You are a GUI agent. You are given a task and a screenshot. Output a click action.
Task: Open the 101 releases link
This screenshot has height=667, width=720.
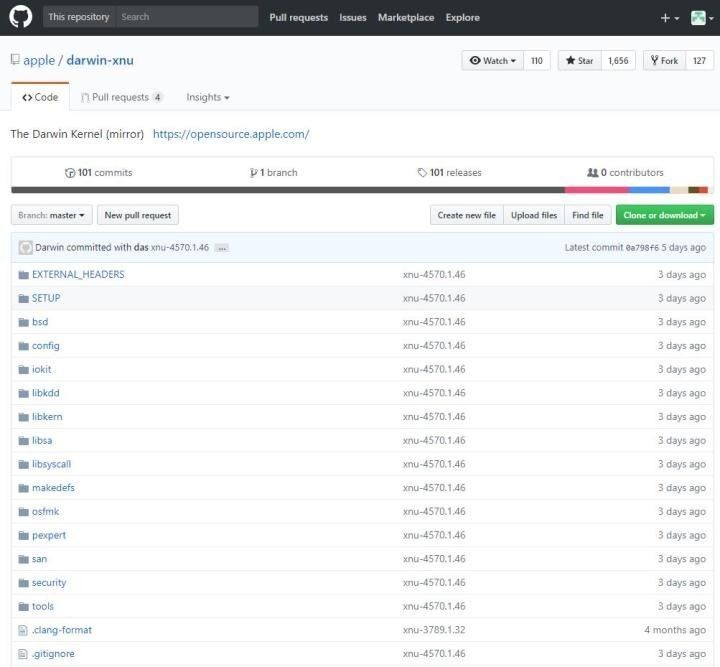[450, 173]
